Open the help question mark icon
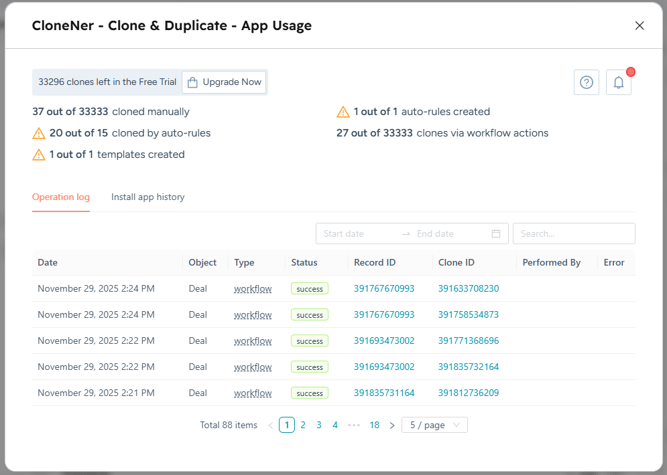Viewport: 667px width, 475px height. click(x=586, y=82)
